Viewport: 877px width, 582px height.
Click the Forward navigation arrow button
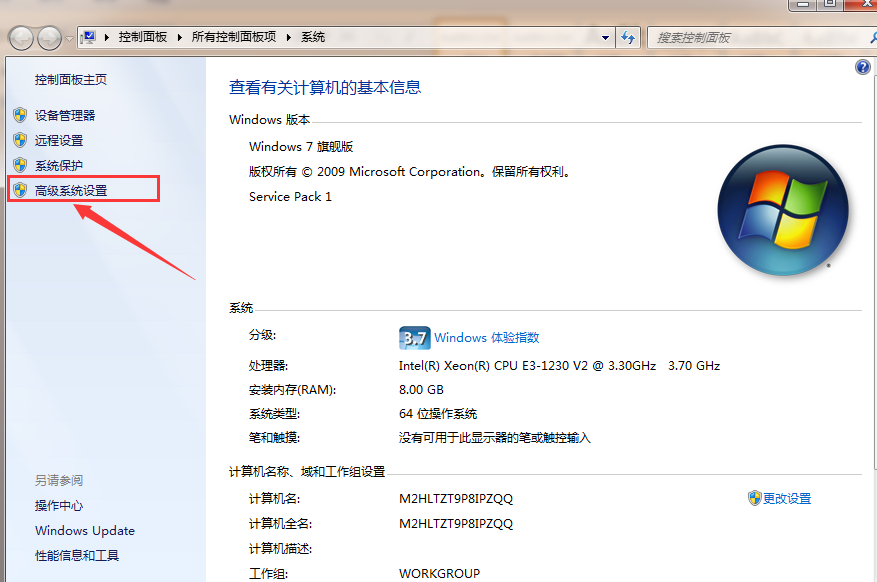[49, 38]
